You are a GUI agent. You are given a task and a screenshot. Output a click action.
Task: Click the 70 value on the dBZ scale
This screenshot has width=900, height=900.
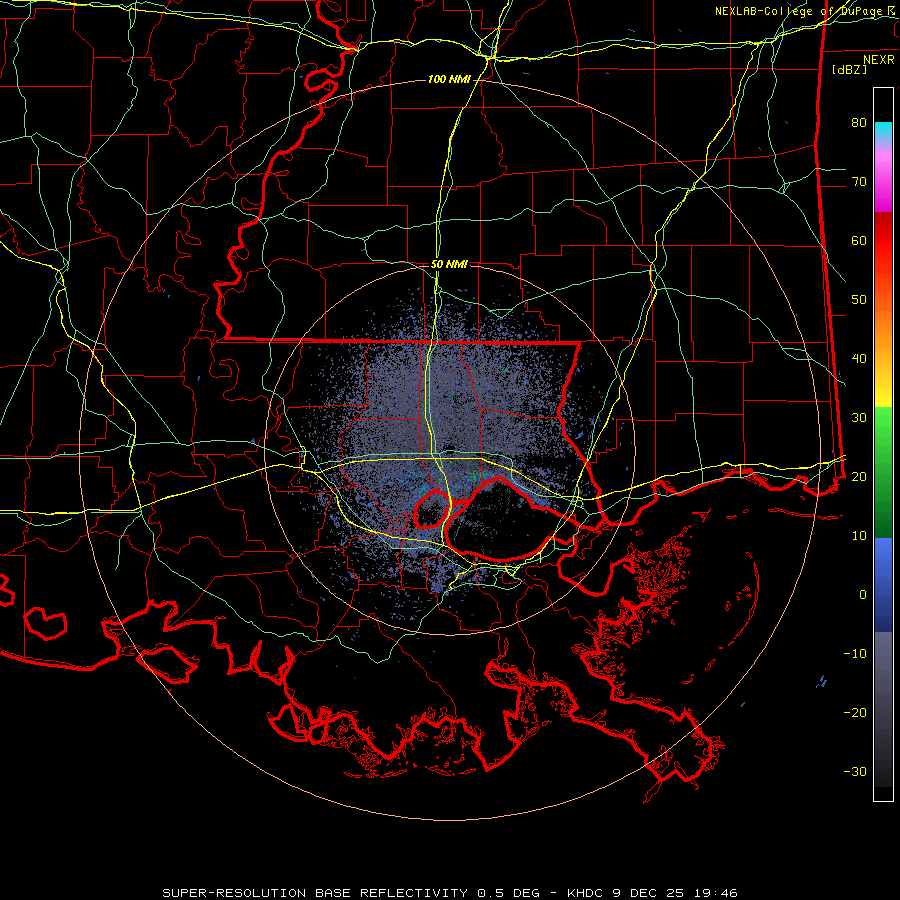coord(859,181)
